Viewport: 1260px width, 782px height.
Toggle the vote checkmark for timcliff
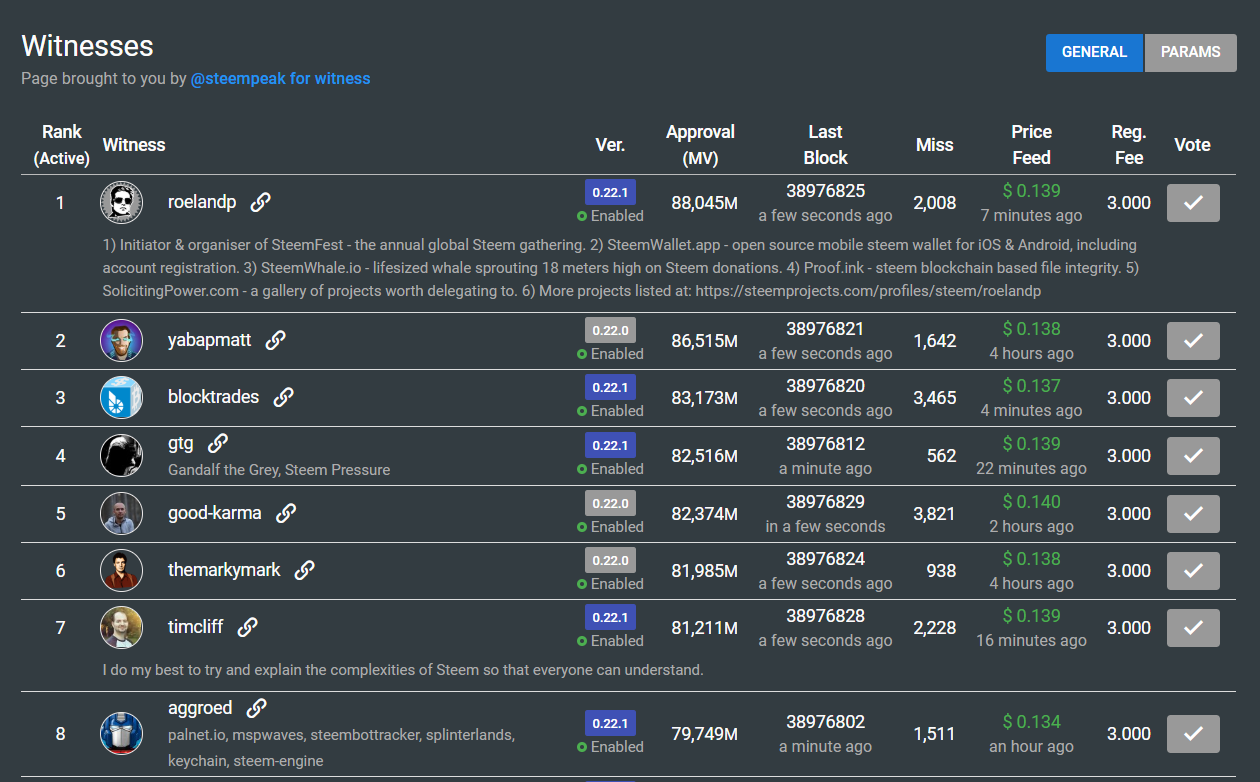click(1193, 628)
